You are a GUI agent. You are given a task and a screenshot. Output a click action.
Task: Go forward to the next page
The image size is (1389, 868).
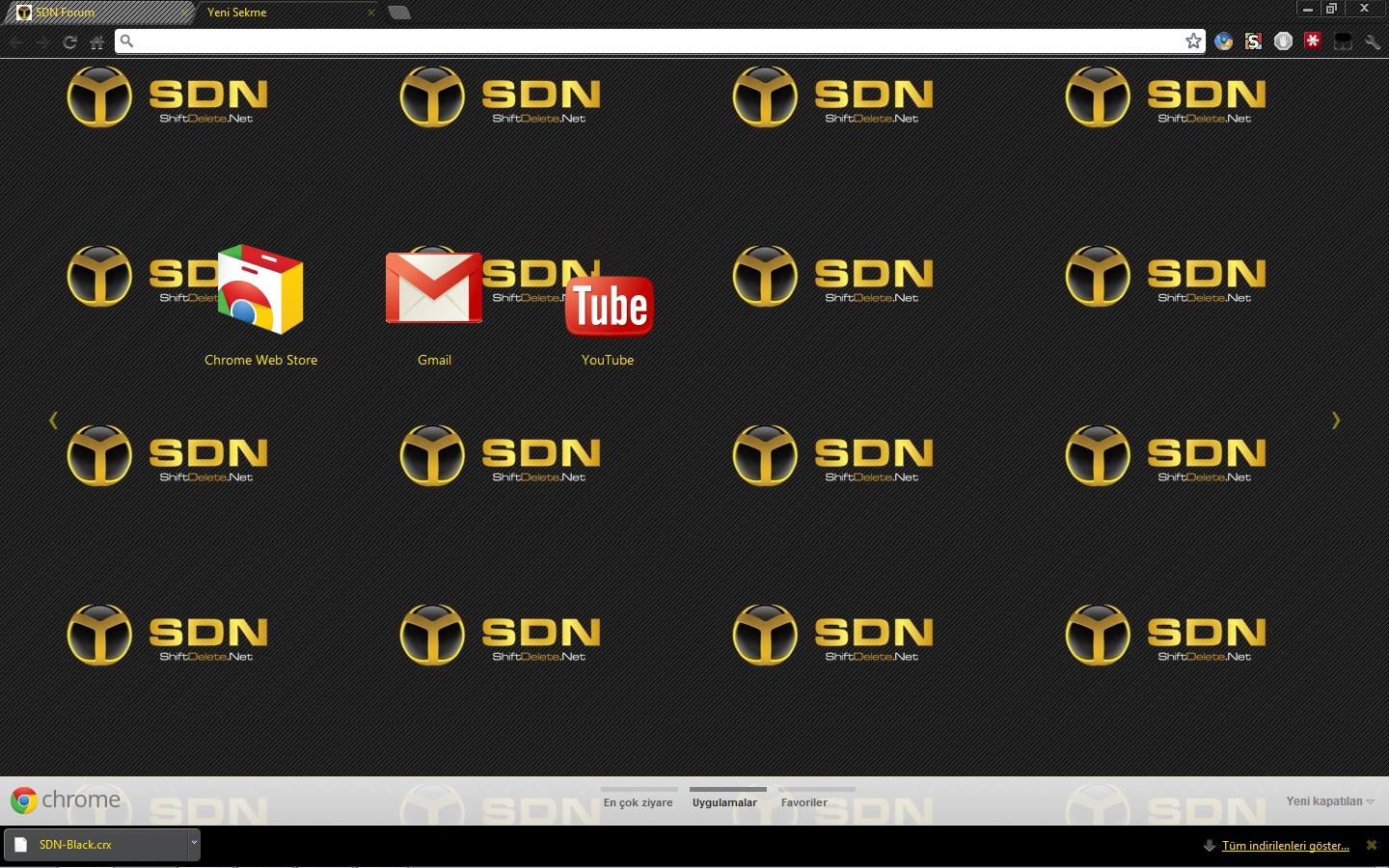42,41
